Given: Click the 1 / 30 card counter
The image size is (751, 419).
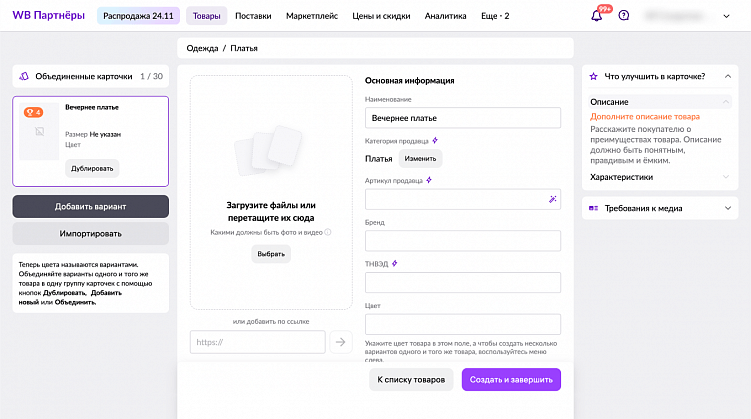Looking at the screenshot, I should click(x=151, y=76).
